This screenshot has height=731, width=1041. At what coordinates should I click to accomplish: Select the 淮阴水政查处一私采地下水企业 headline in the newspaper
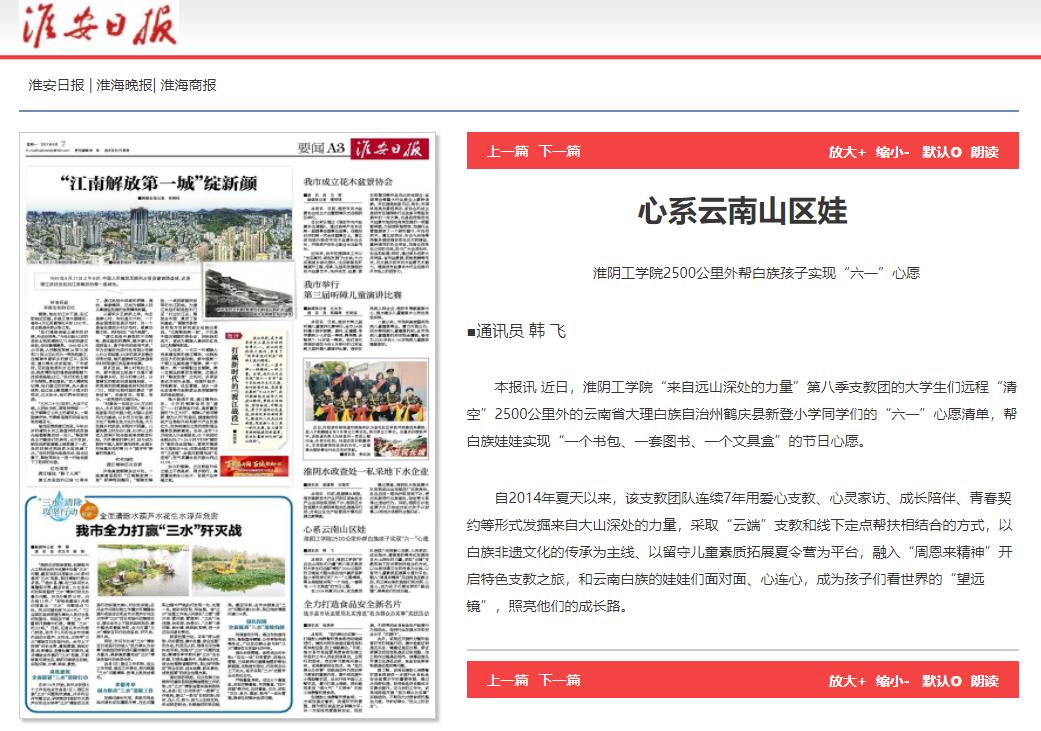365,470
